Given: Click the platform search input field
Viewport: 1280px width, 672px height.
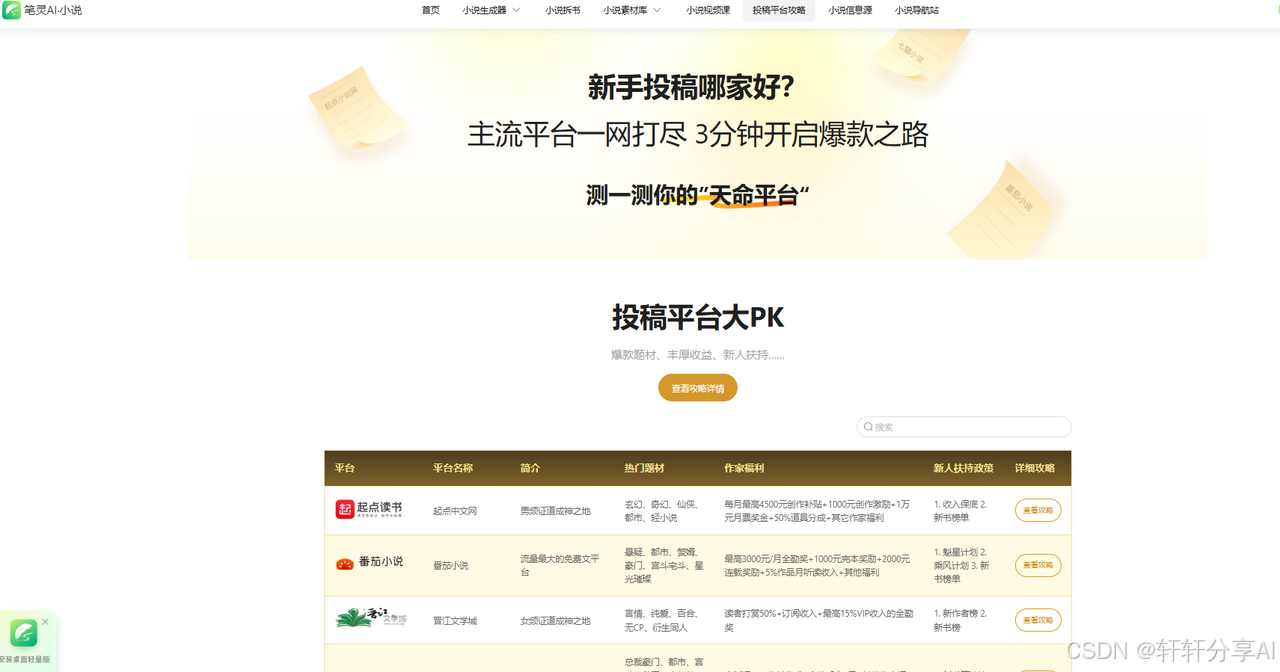Looking at the screenshot, I should (964, 427).
